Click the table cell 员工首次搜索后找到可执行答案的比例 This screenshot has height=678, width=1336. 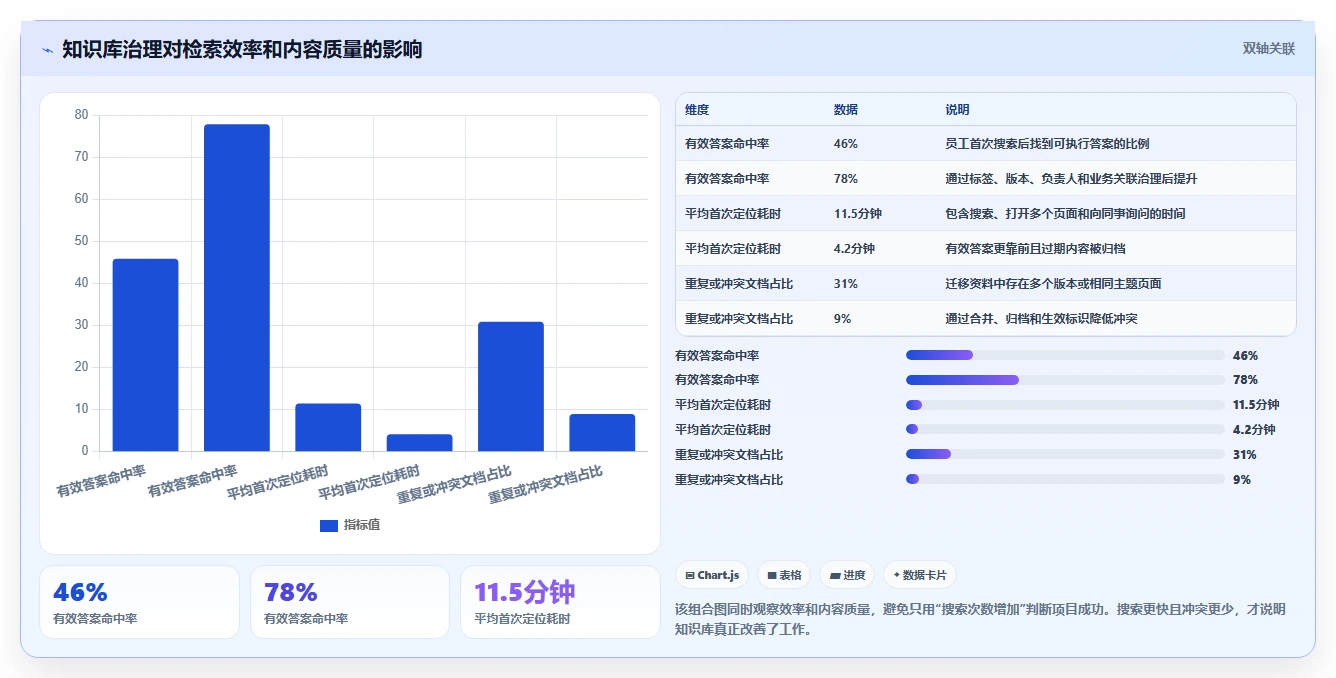[1047, 144]
